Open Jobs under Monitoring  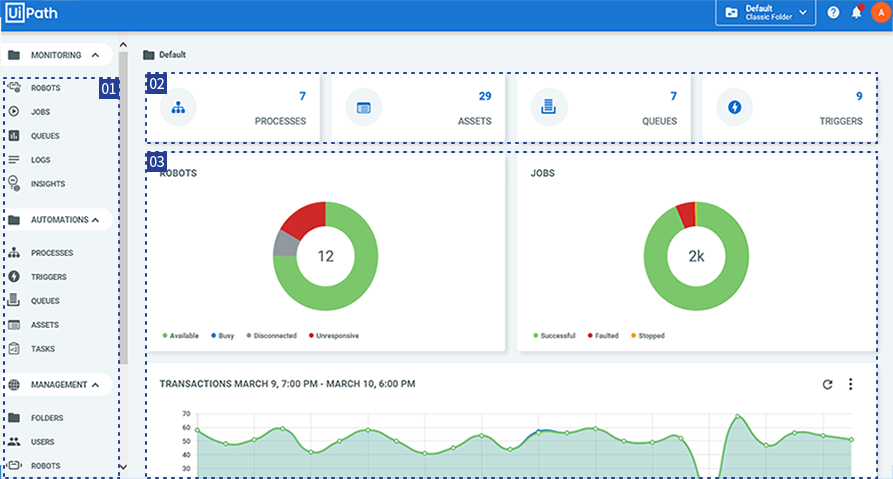pos(40,112)
